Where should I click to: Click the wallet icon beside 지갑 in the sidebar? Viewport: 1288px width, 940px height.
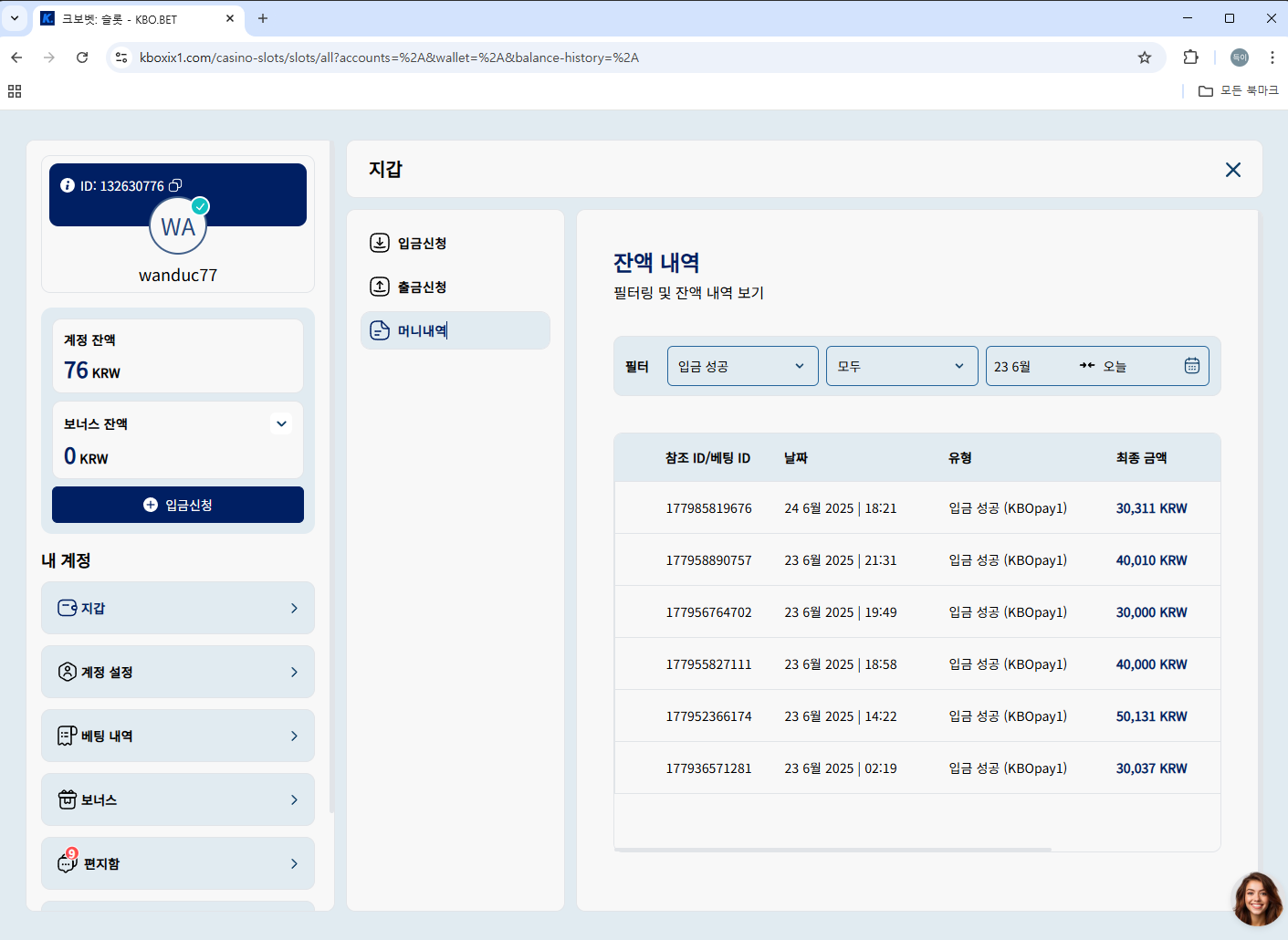point(68,608)
